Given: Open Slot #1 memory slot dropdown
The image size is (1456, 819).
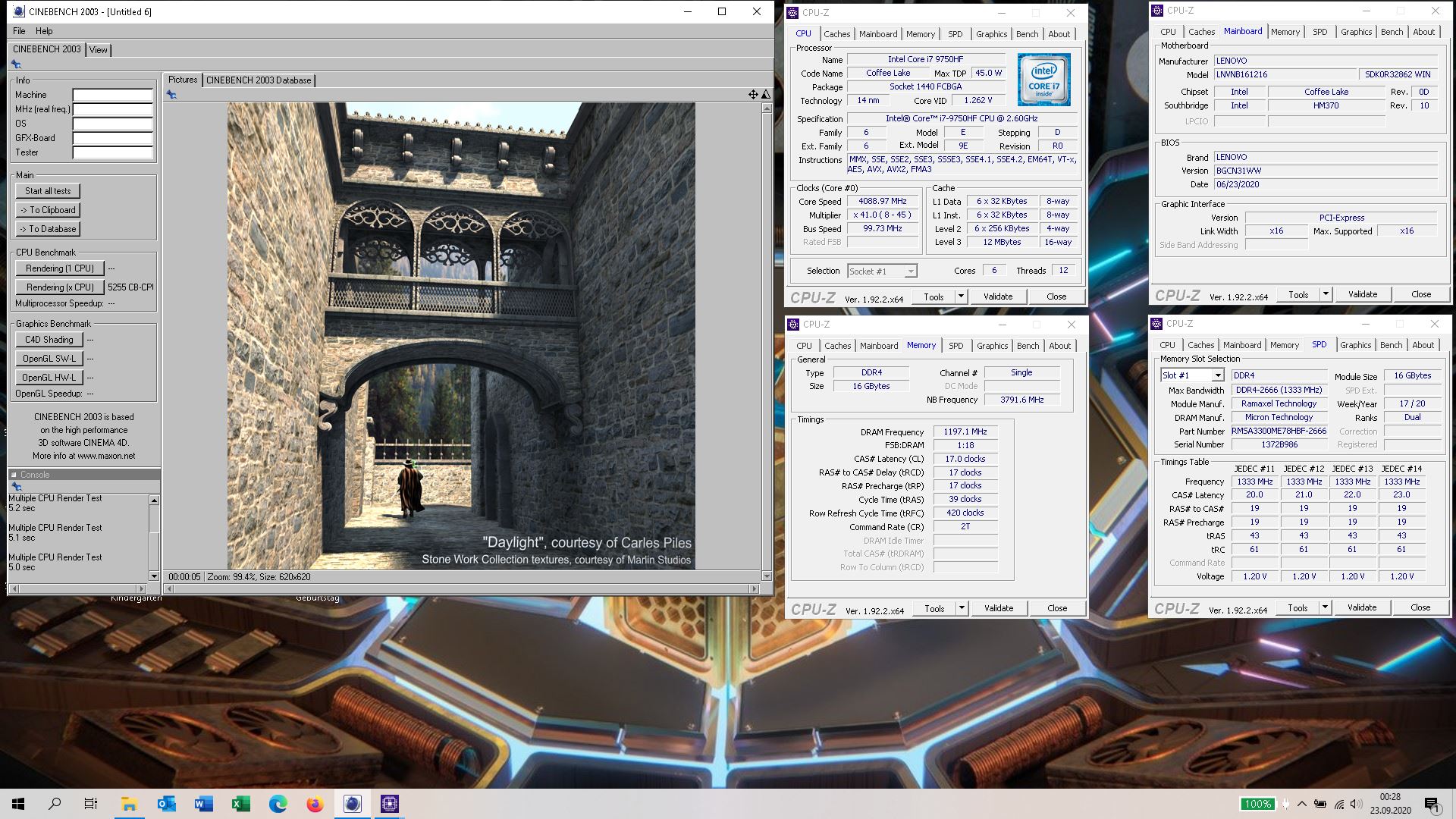Looking at the screenshot, I should coord(1192,375).
